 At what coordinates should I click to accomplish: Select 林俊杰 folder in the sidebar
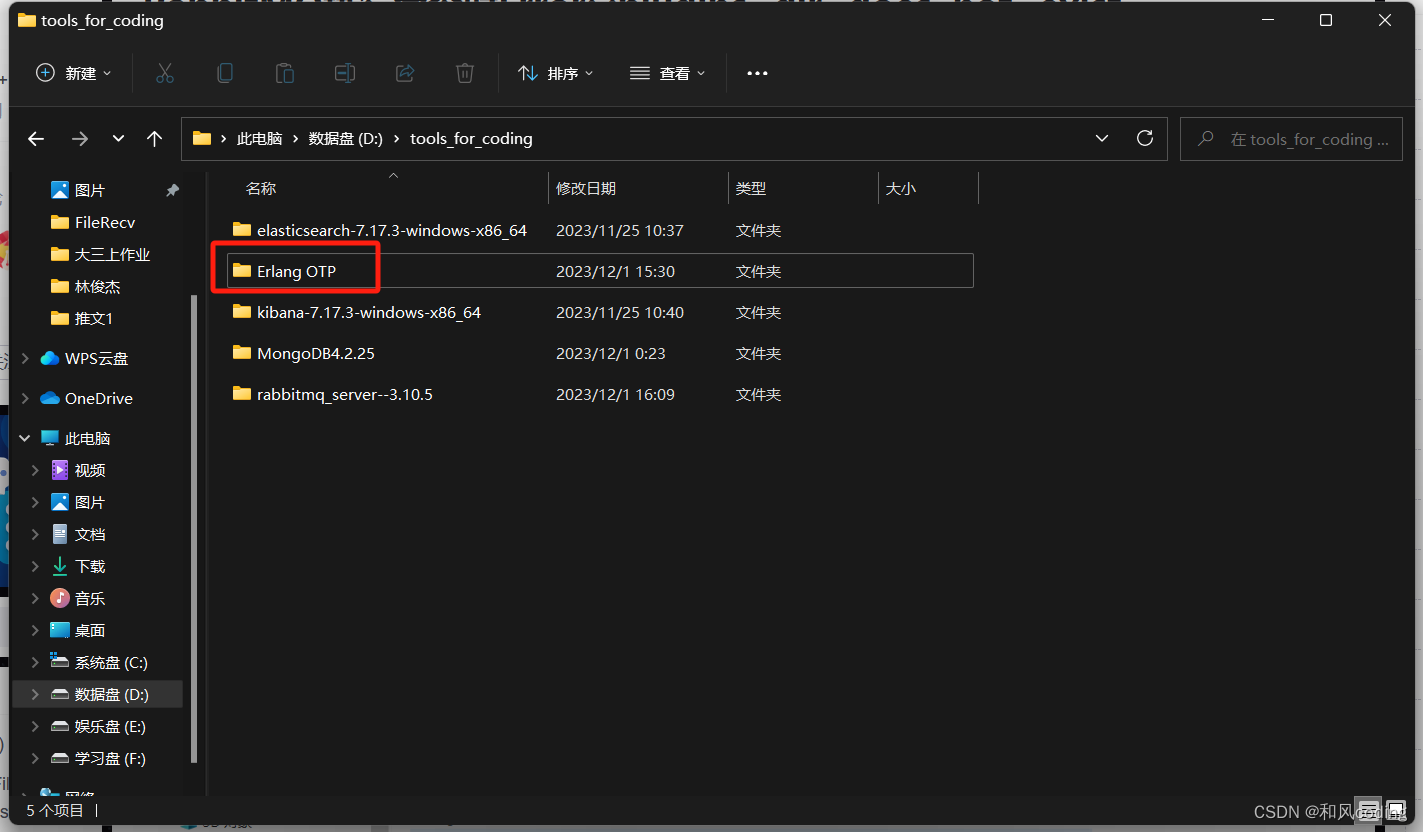[x=97, y=286]
